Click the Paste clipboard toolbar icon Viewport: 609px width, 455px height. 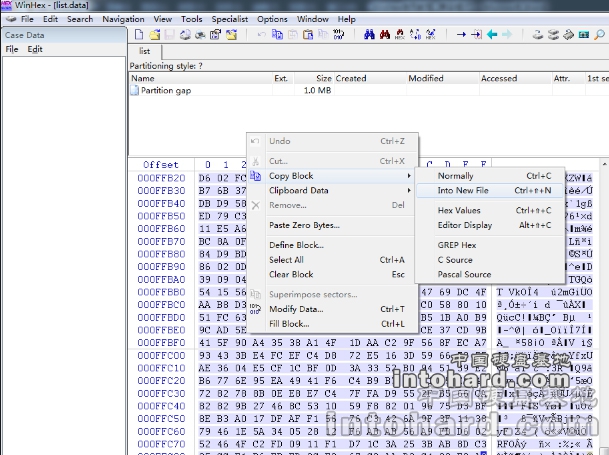click(x=308, y=35)
